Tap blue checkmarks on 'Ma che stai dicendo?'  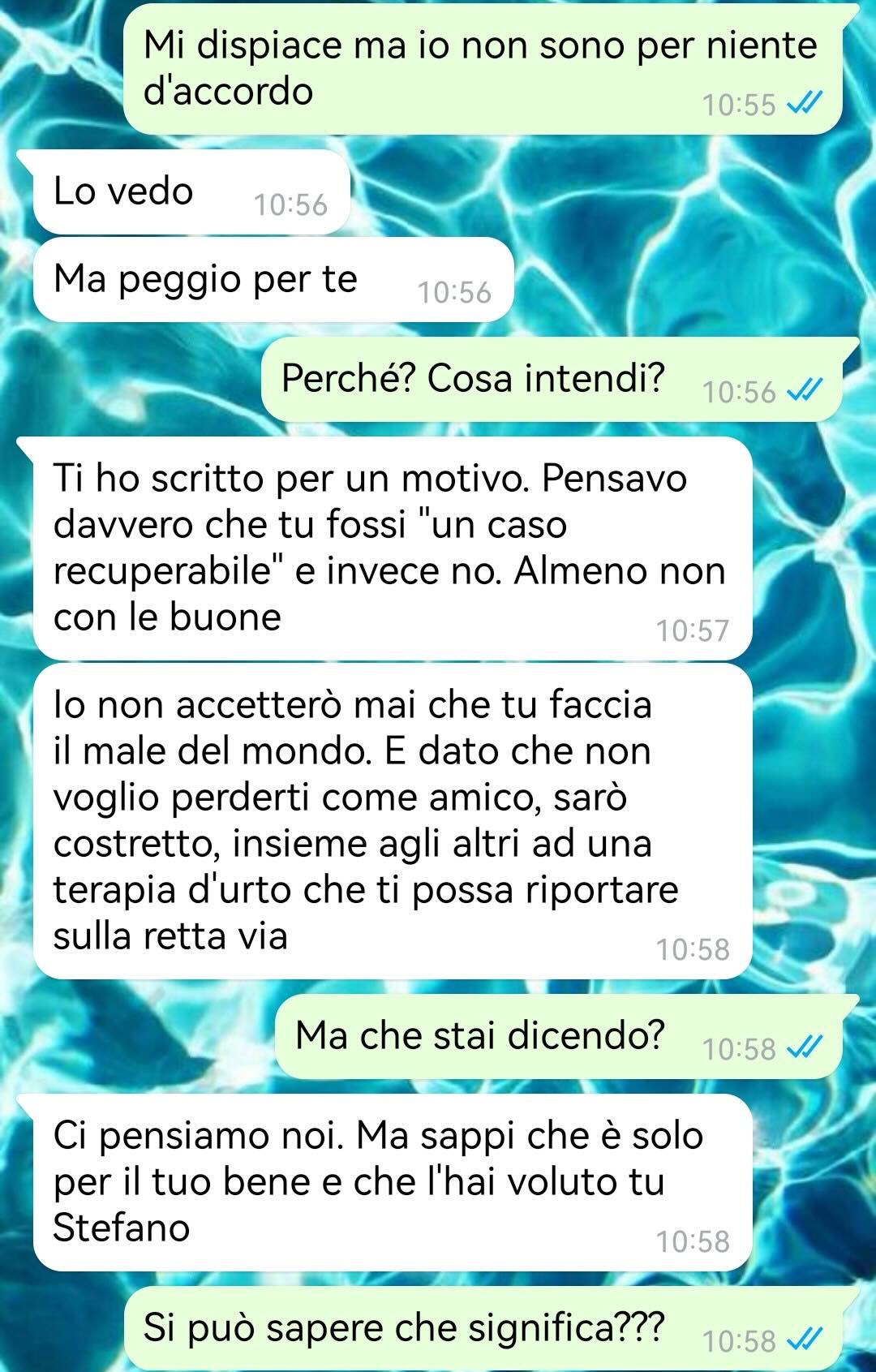pos(805,1048)
